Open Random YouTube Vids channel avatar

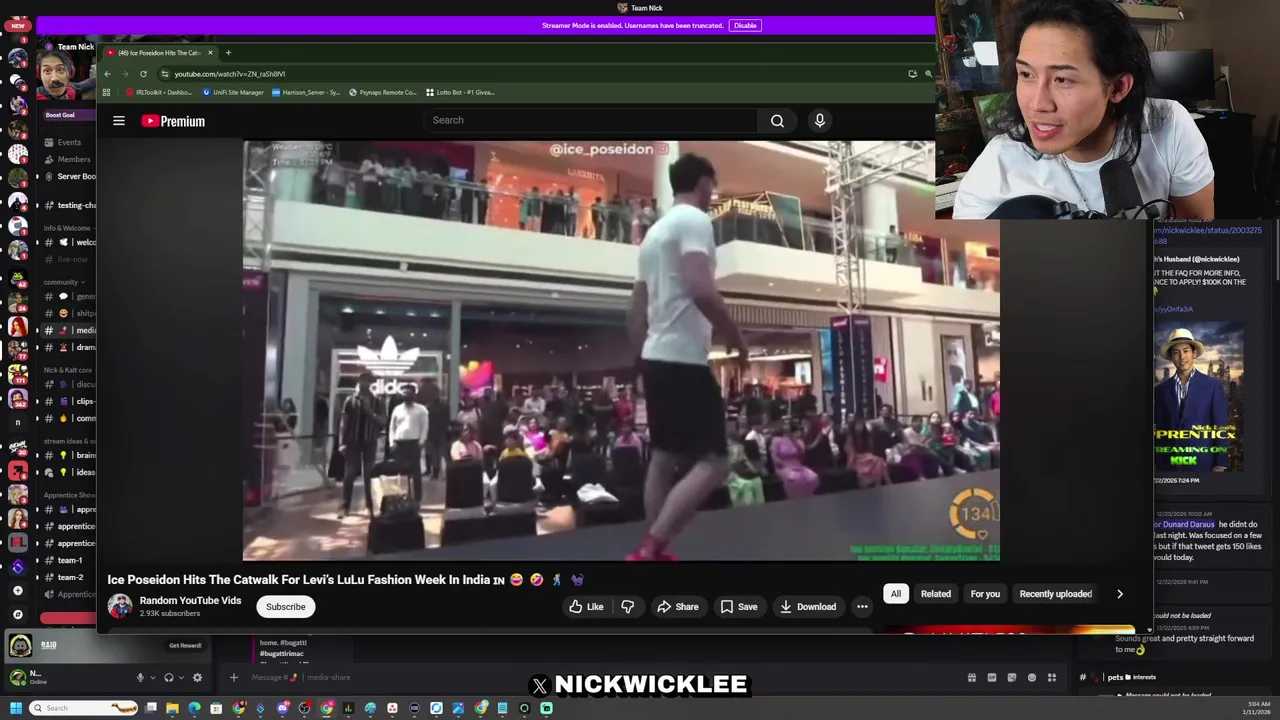pos(120,606)
